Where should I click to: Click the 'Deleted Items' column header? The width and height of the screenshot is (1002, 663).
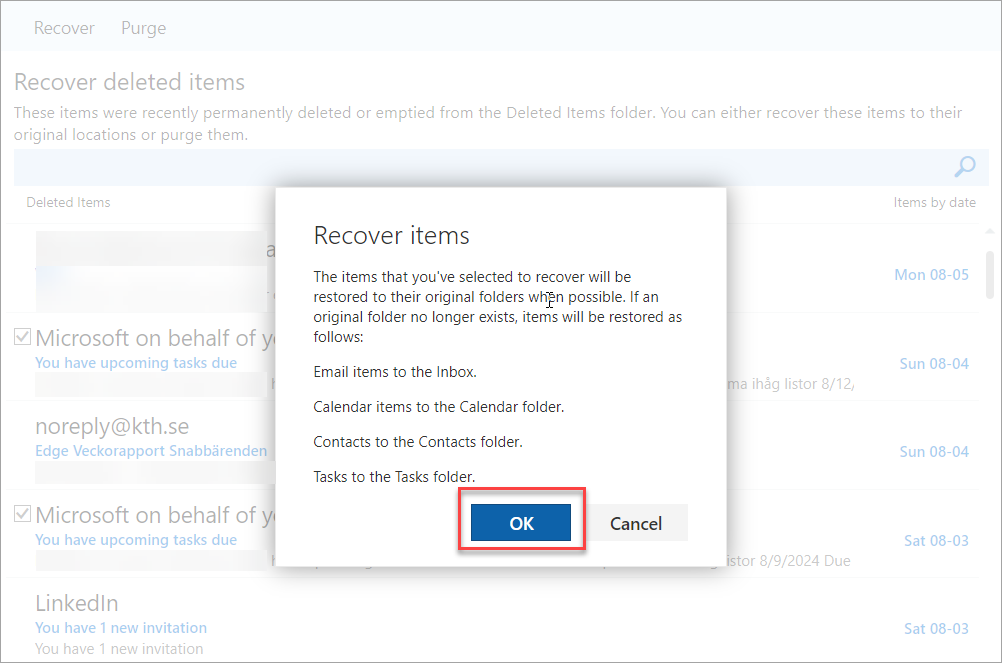tap(68, 202)
